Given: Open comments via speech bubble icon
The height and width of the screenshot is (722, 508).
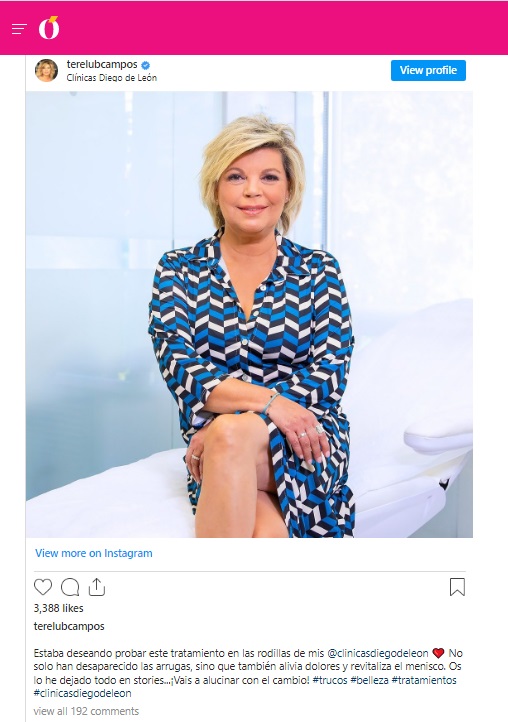Looking at the screenshot, I should click(70, 587).
